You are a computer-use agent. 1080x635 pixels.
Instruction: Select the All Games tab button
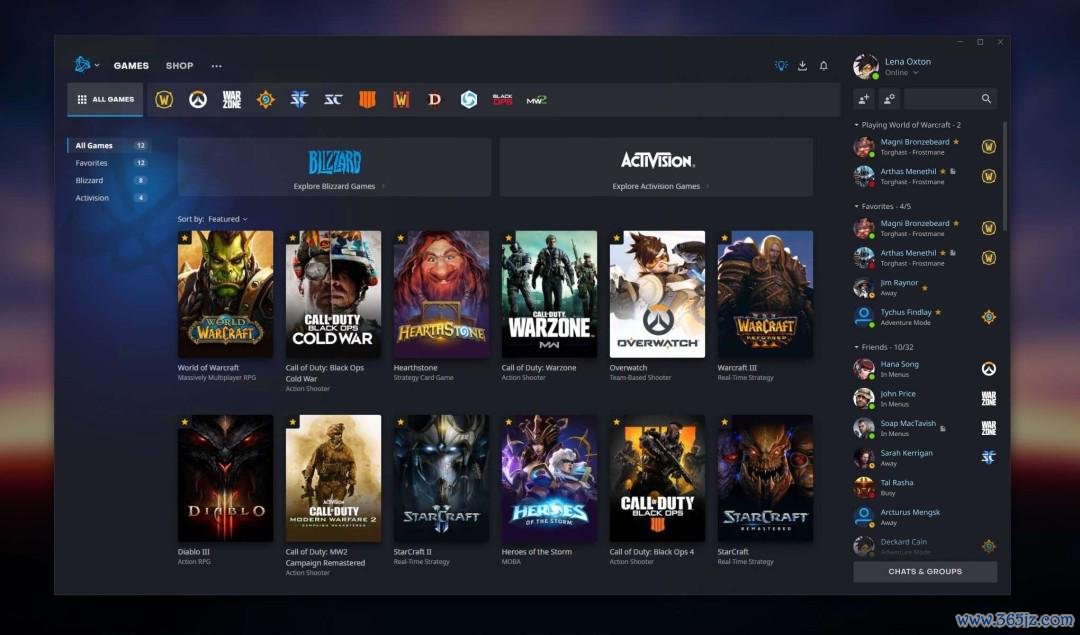click(x=105, y=99)
